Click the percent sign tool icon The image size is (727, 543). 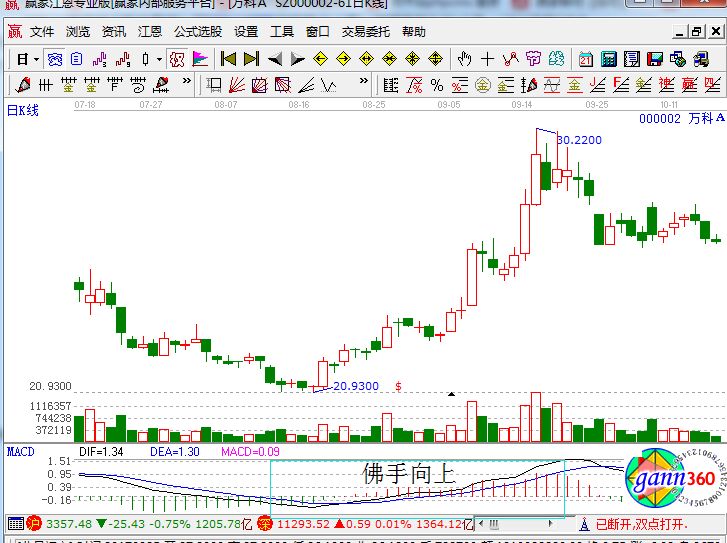436,84
